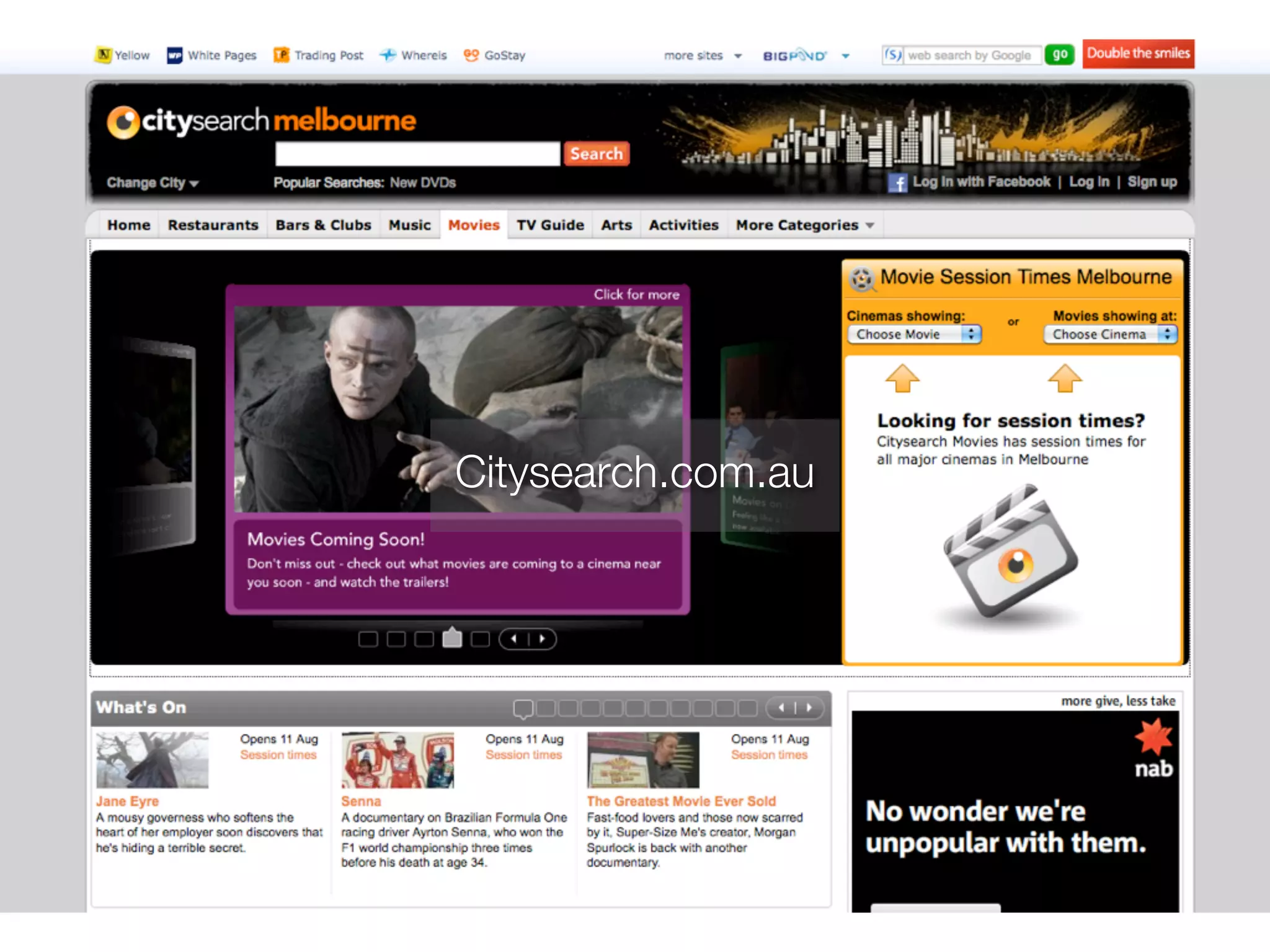Advance carousel with next arrow
This screenshot has width=1270, height=952.
click(542, 639)
